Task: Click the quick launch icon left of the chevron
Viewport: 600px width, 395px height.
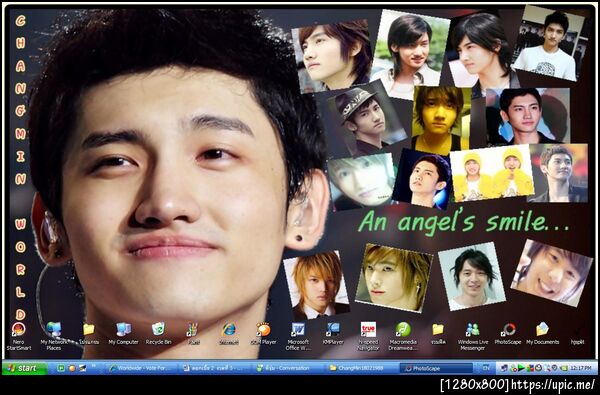Action: pos(82,368)
